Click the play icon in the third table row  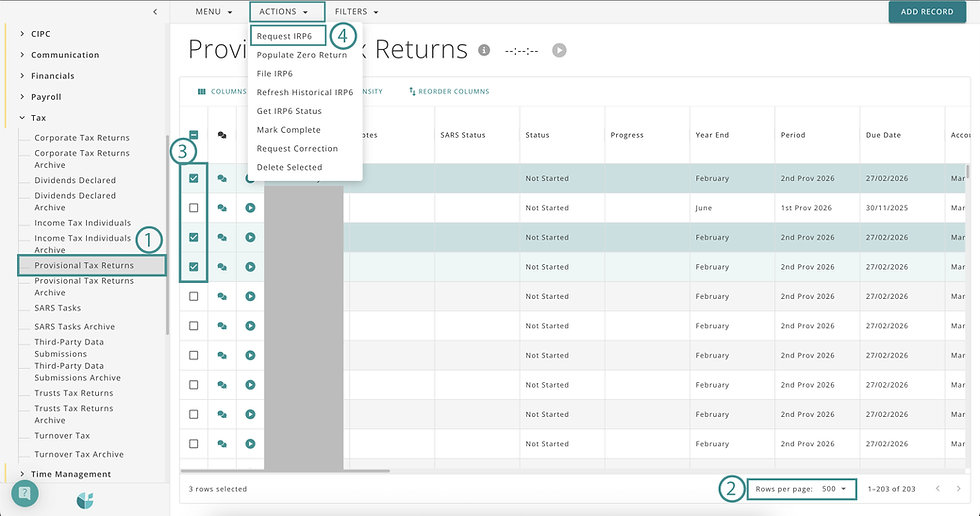coord(251,237)
